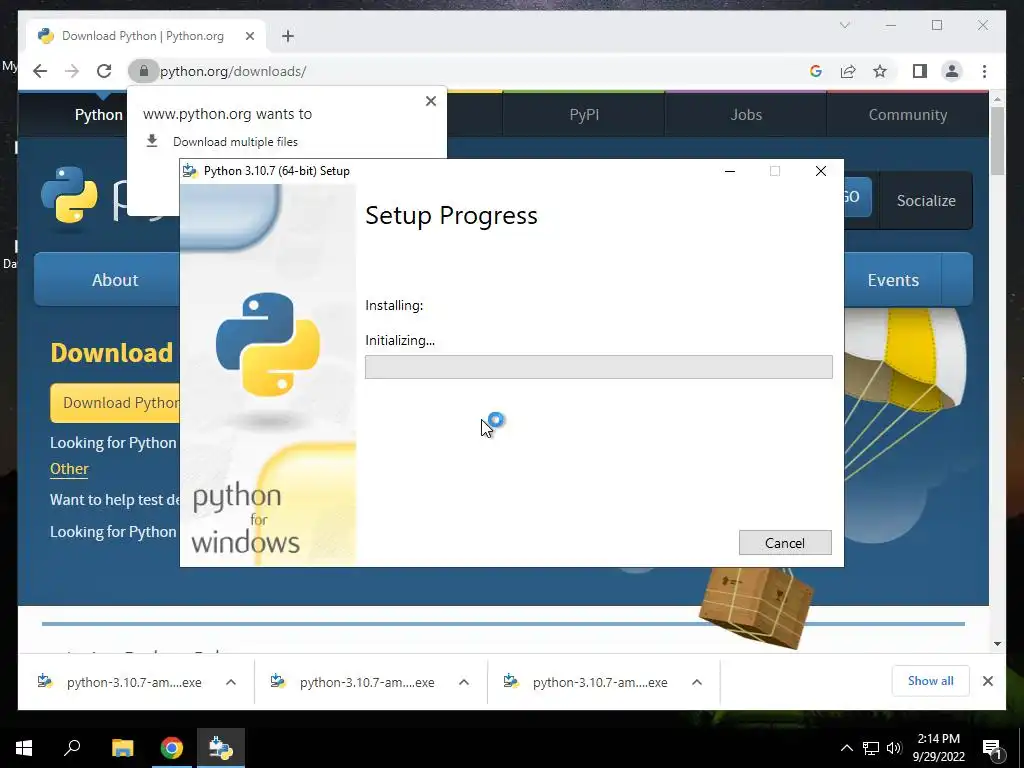Click the Chrome forward arrow

(72, 71)
